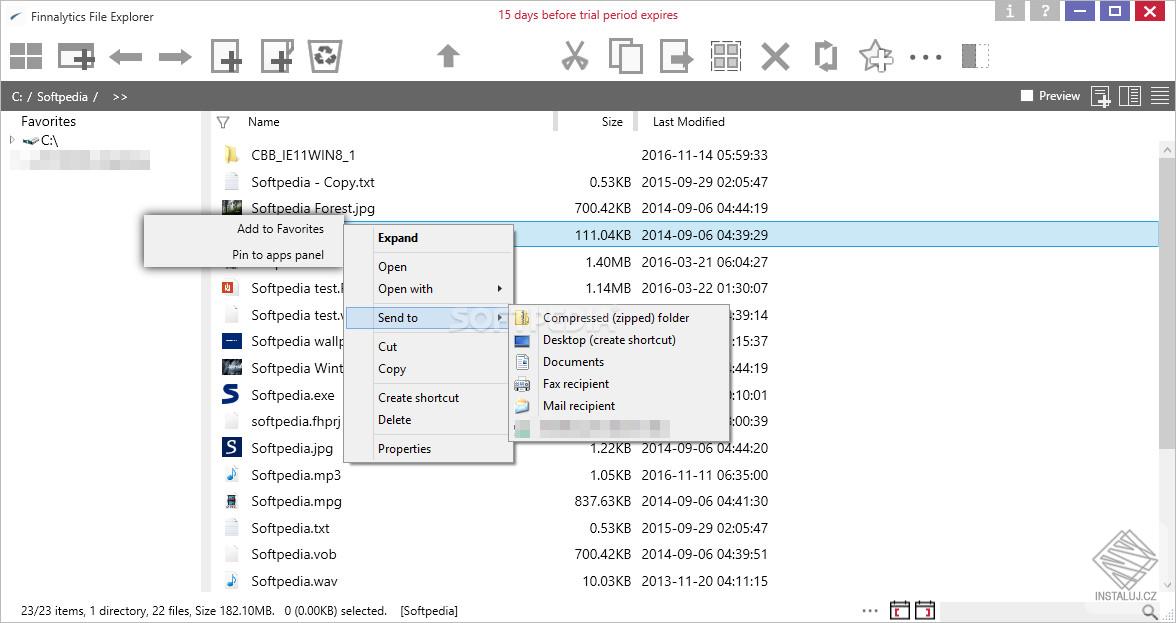Select the Delete (X) toolbar icon
The image size is (1176, 623).
click(775, 56)
